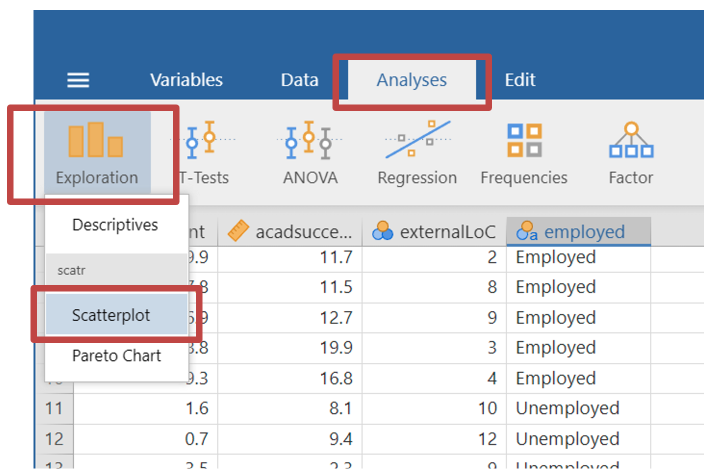The image size is (712, 474).
Task: Select row 11 header in the data grid
Action: pos(55,408)
